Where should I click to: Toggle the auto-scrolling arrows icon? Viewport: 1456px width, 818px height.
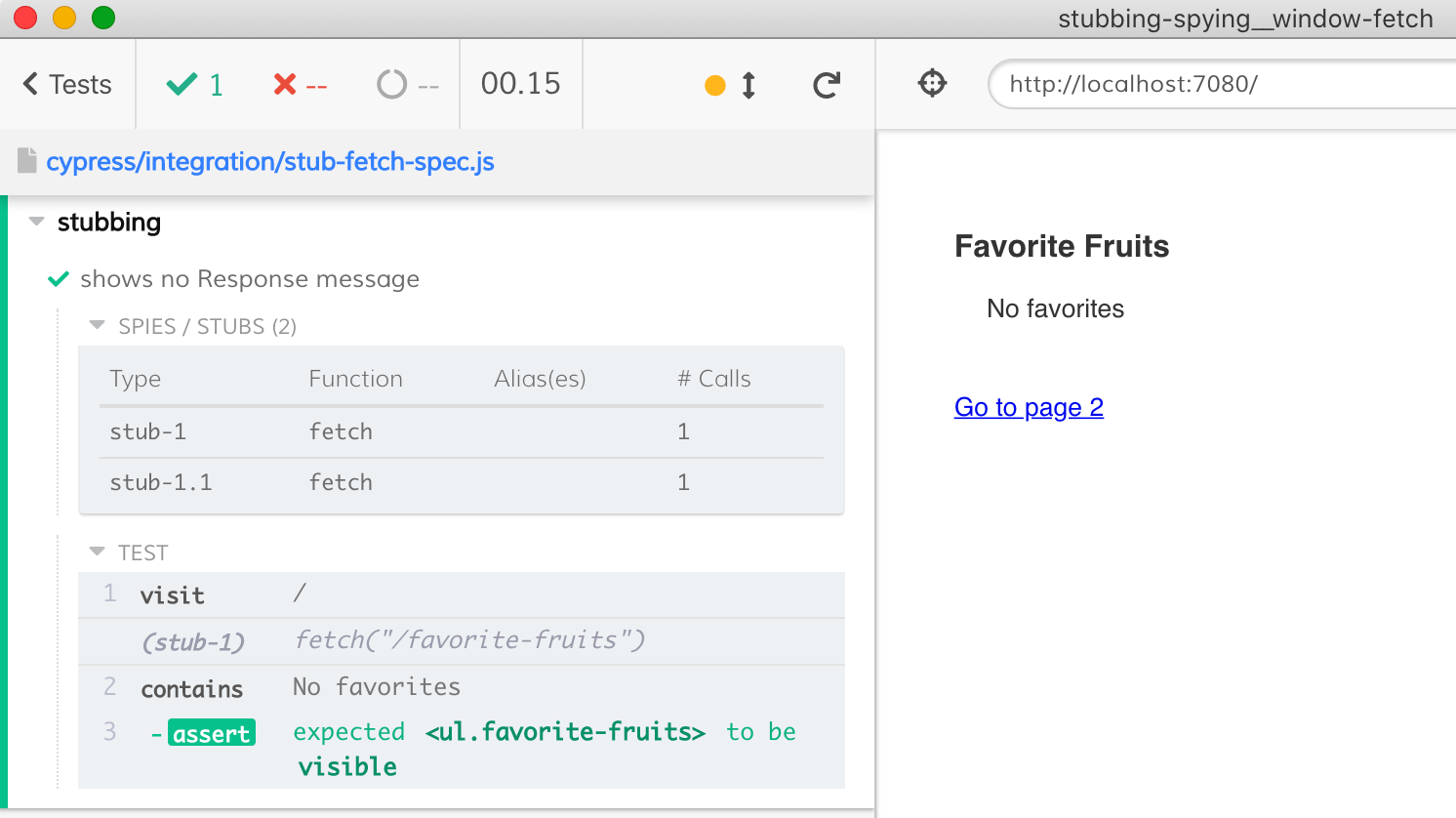pyautogui.click(x=748, y=86)
